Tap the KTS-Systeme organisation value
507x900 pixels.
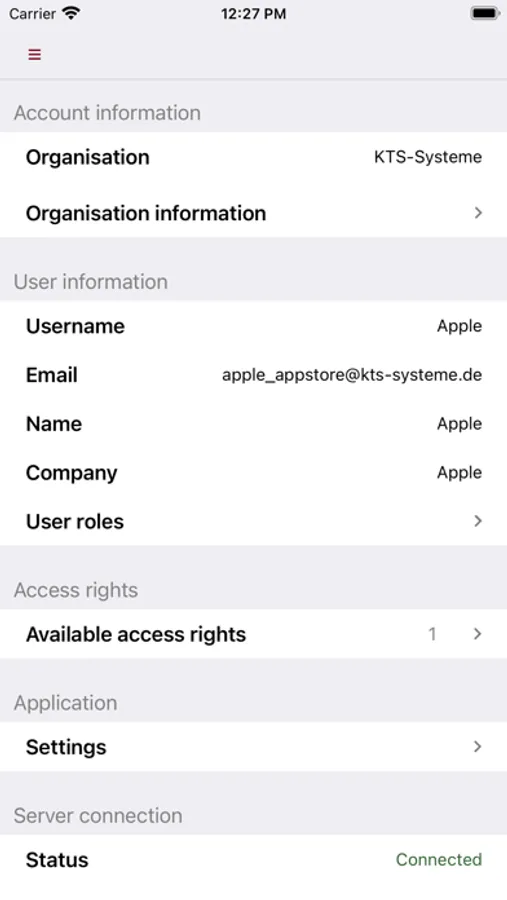(x=428, y=157)
